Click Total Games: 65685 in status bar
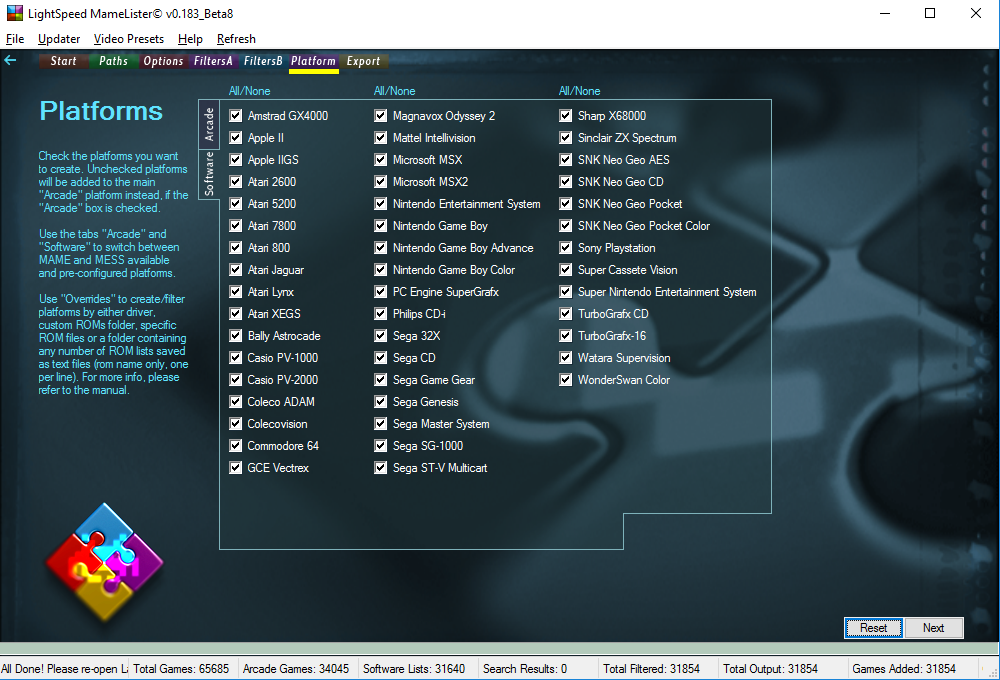 coord(181,669)
